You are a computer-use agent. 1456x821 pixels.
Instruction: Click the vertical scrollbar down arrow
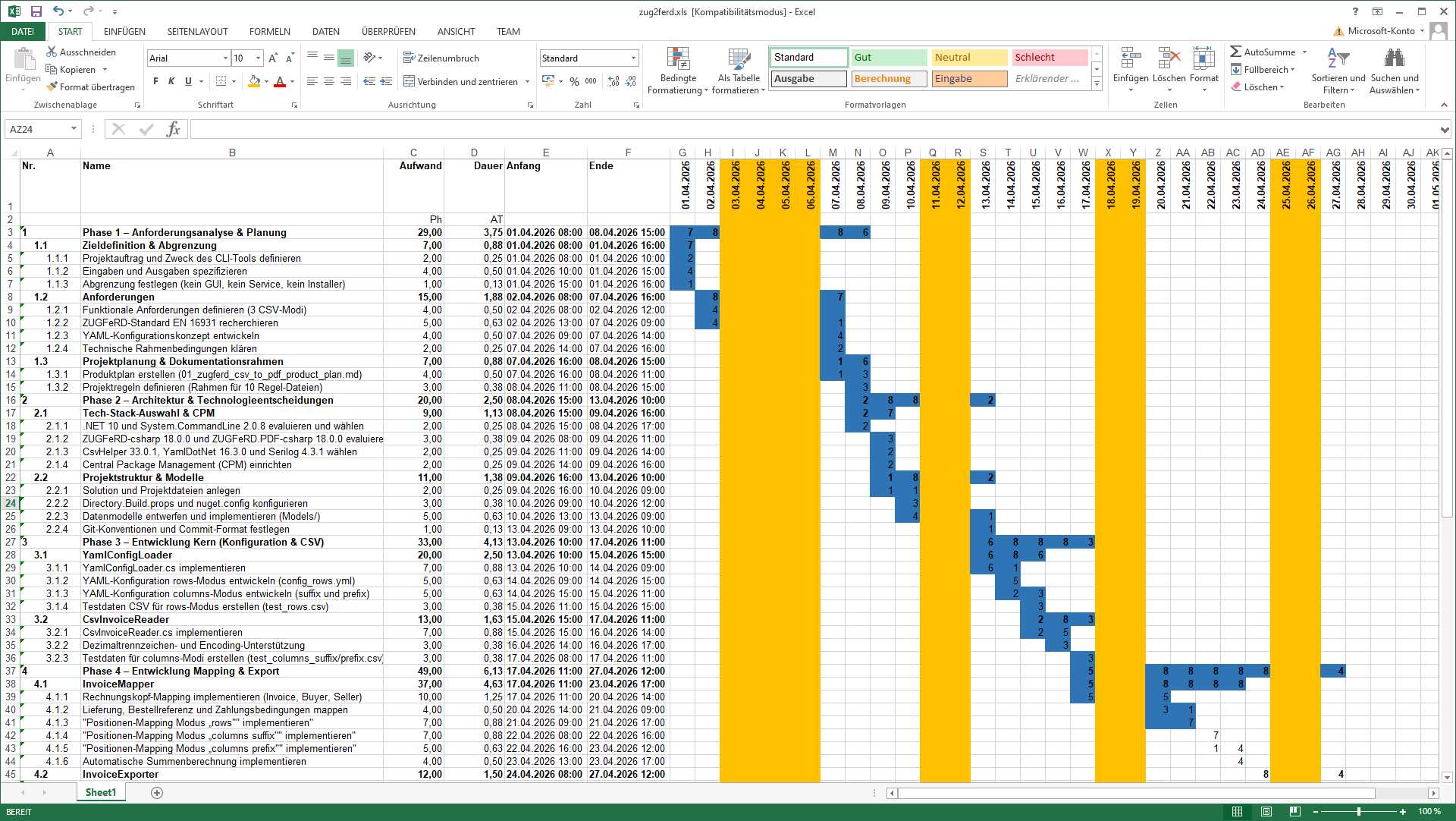coord(1447,777)
